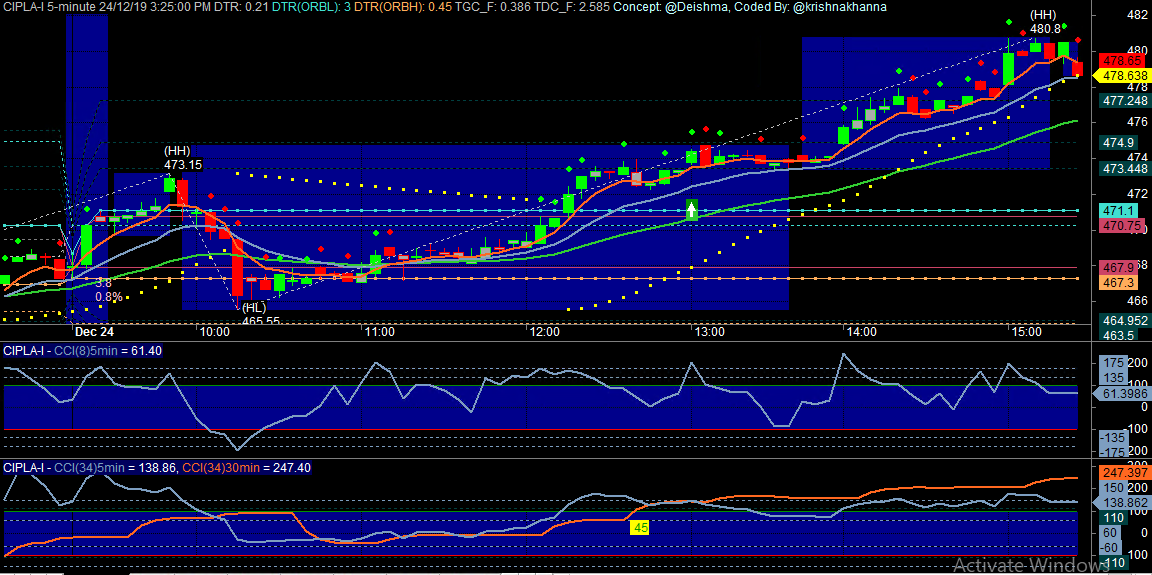The height and width of the screenshot is (575, 1152).
Task: Click the 138.862 CCI value tag
Action: (1120, 503)
